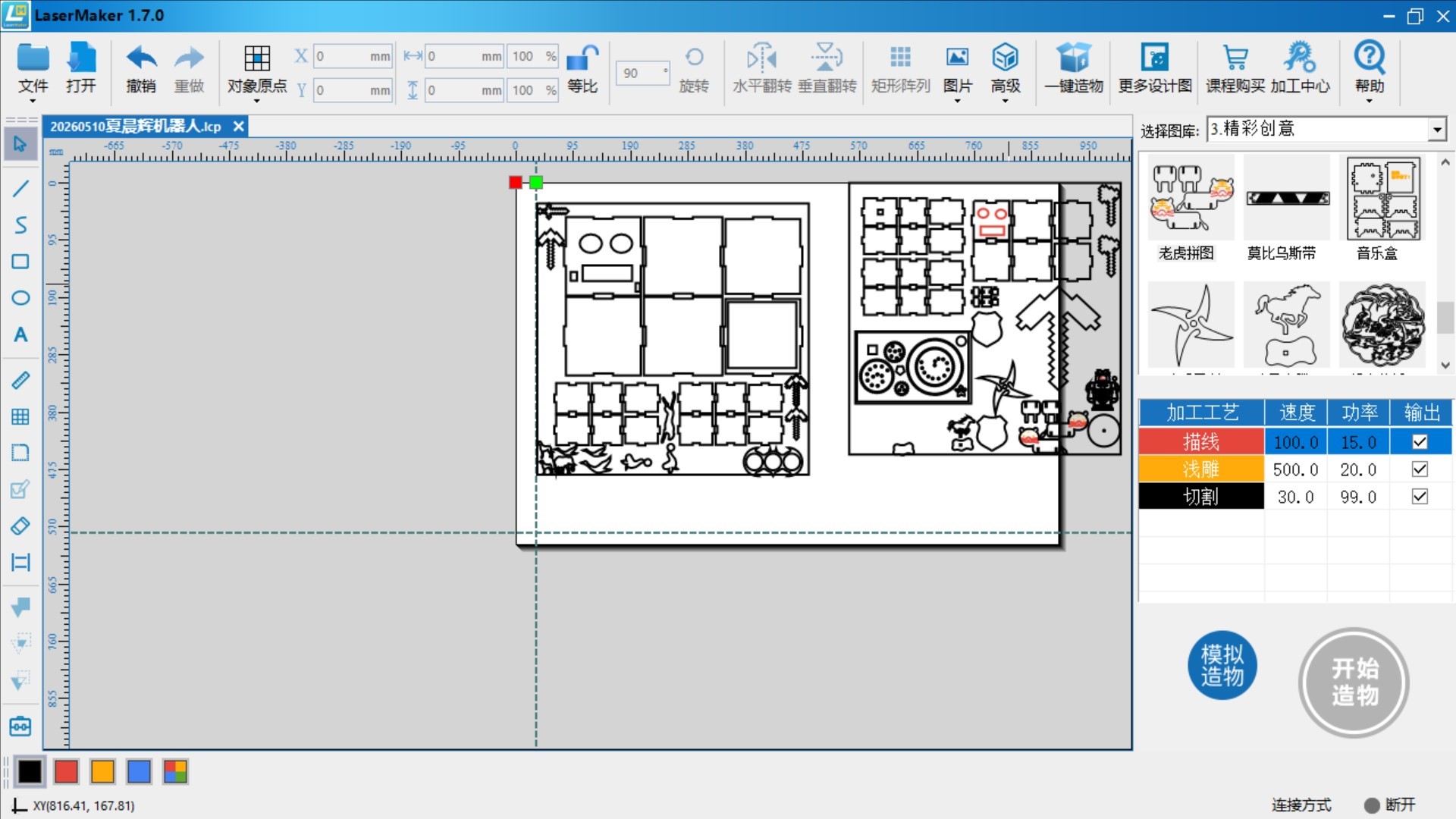This screenshot has height=819, width=1456.
Task: Select the curve drawing tool
Action: click(20, 225)
